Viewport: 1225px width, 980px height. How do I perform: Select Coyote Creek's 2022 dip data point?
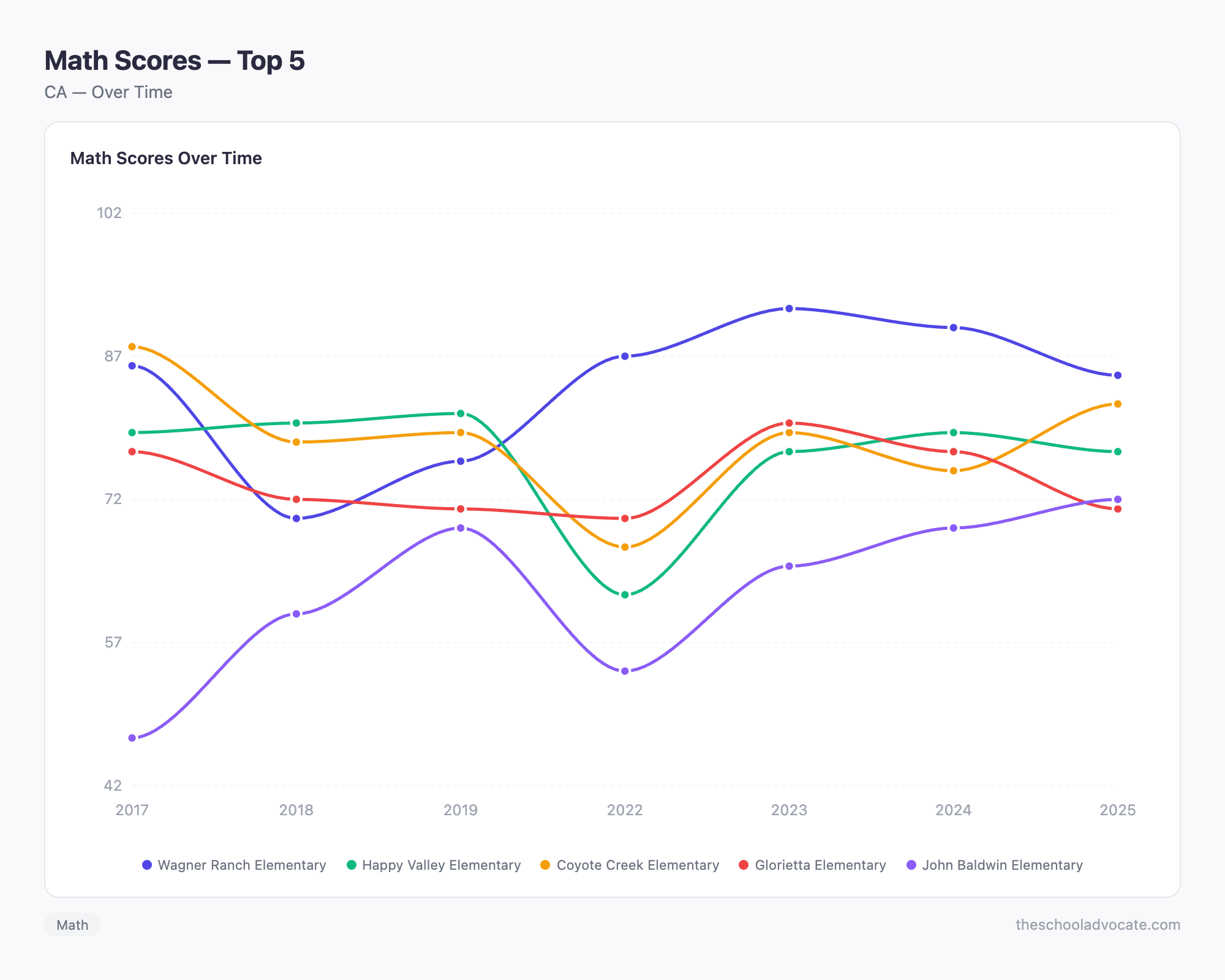click(624, 547)
